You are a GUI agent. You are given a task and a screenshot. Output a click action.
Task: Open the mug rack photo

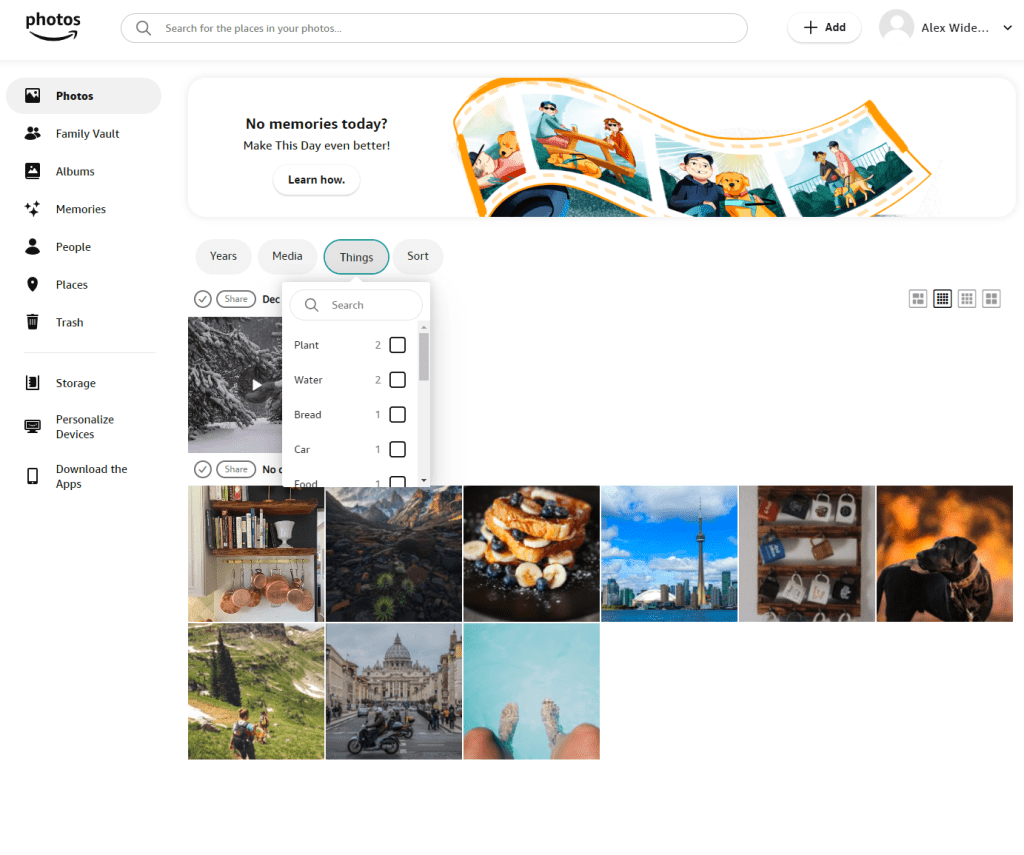click(x=807, y=553)
